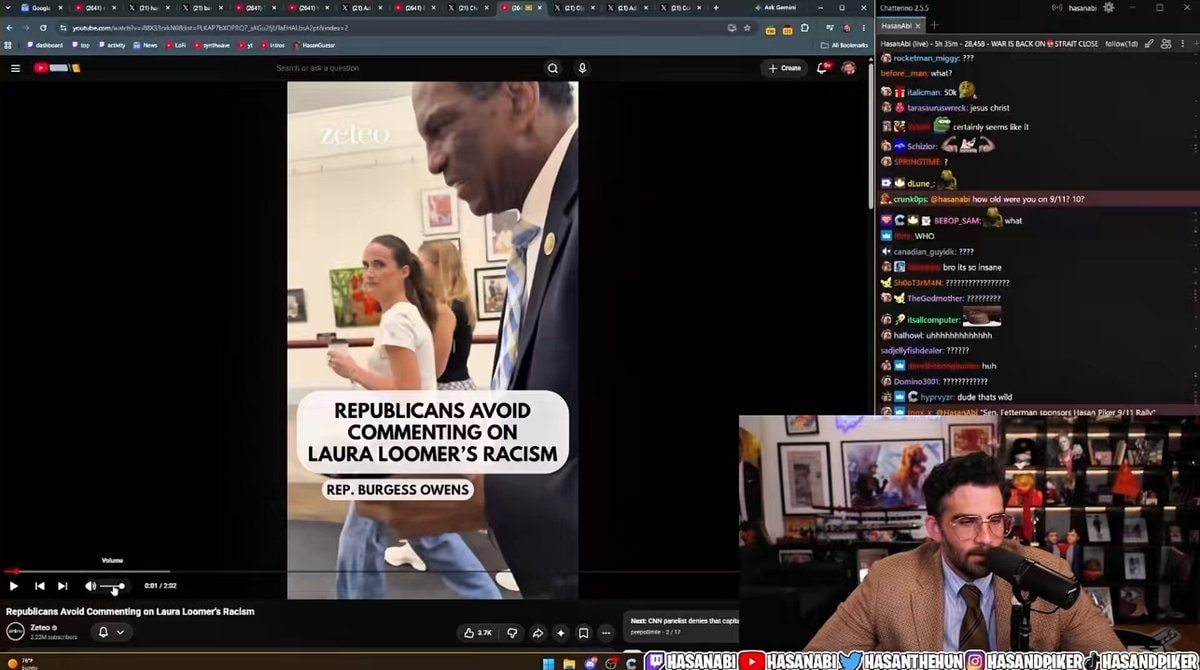Screen dimensions: 1200x670
Task: Skip to next video in playlist
Action: (x=63, y=586)
